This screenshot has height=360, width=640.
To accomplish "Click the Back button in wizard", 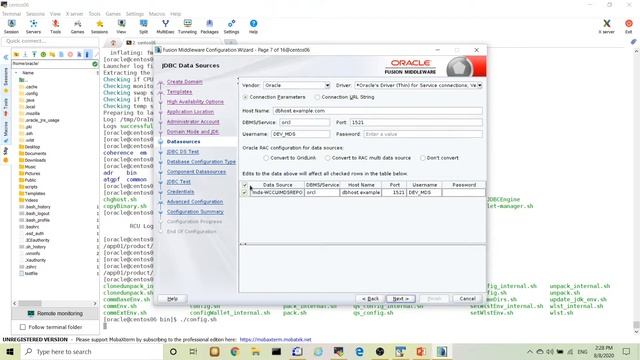I will 370,299.
